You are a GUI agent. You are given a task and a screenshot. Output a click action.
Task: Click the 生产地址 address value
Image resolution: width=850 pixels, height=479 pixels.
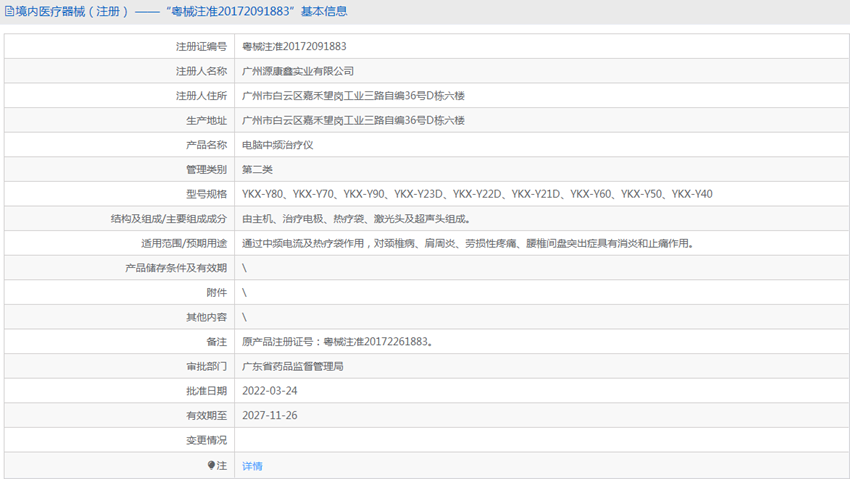pos(353,121)
